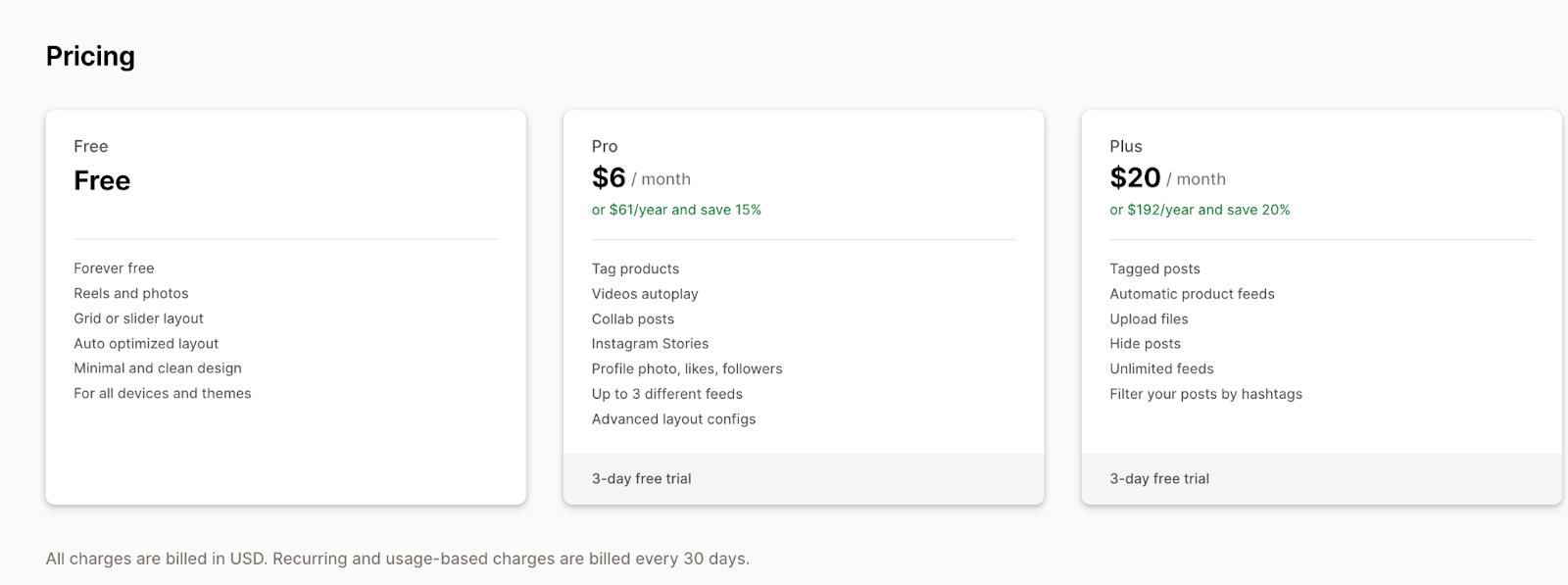Image resolution: width=1568 pixels, height=585 pixels.
Task: Click the Forever free feature line
Action: pyautogui.click(x=114, y=268)
